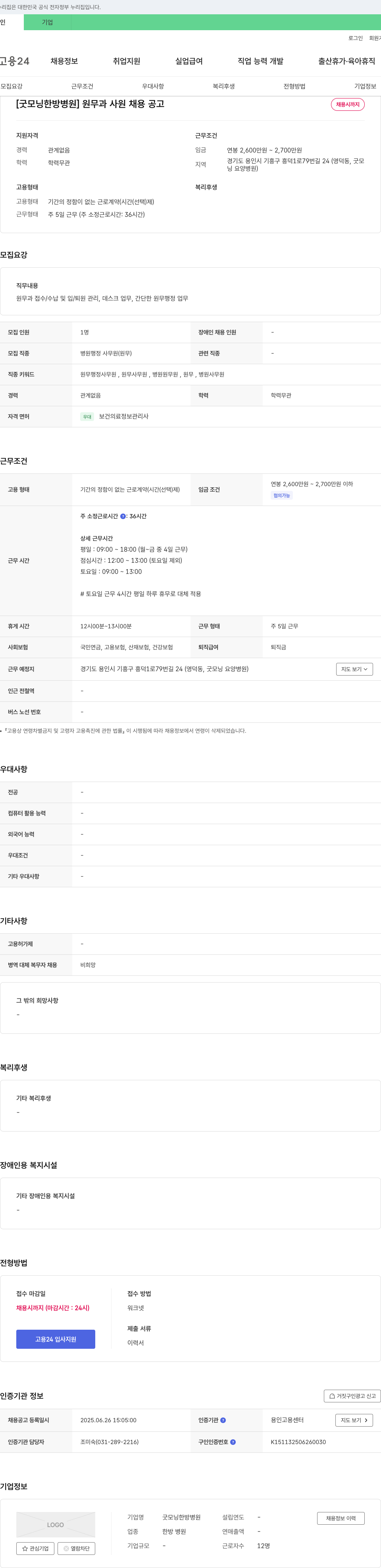Open 지도 보기 dropdown for 근무 예정지
The width and height of the screenshot is (381, 1568).
click(x=354, y=669)
